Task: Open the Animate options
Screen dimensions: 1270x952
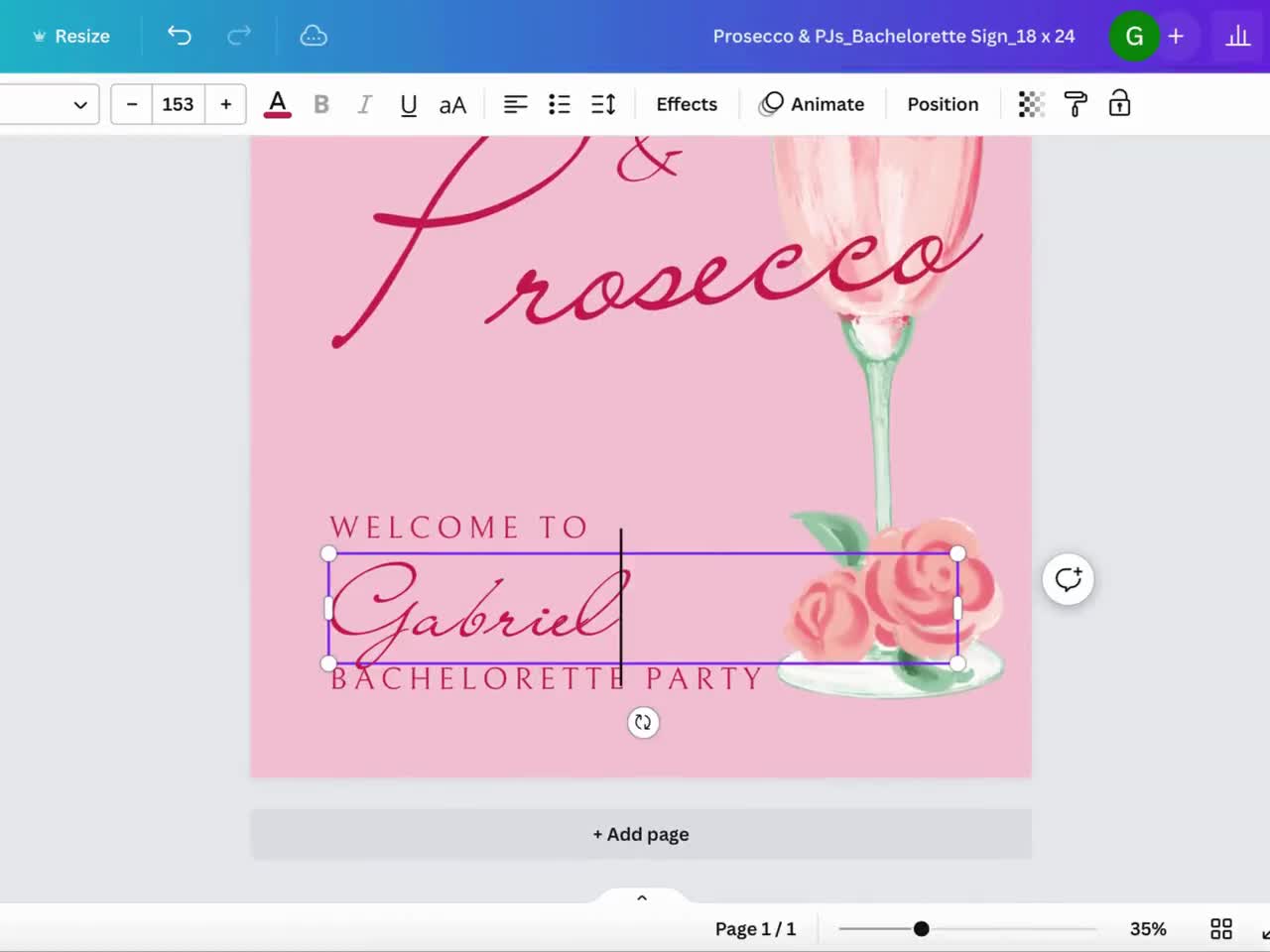Action: [812, 104]
